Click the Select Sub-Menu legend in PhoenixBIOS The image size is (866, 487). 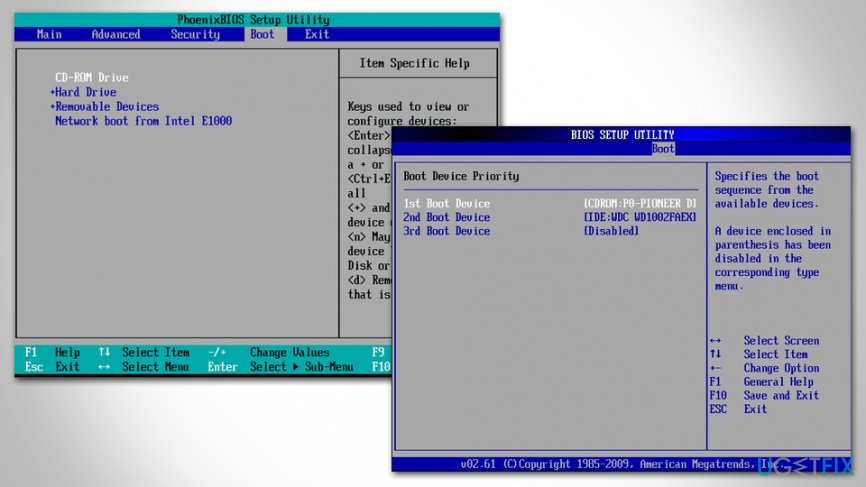pos(302,367)
